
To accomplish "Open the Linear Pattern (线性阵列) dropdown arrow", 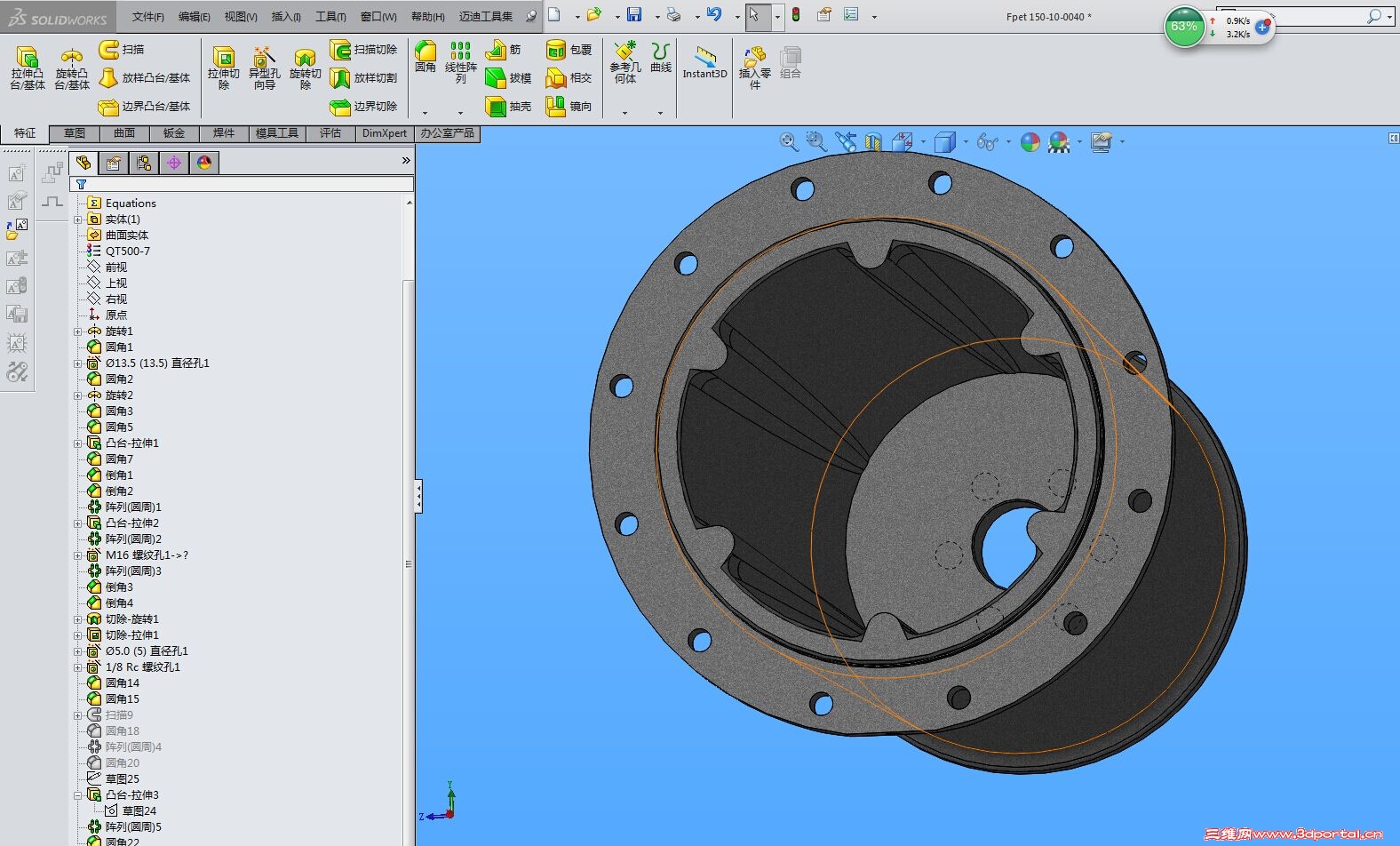I will tap(460, 113).
